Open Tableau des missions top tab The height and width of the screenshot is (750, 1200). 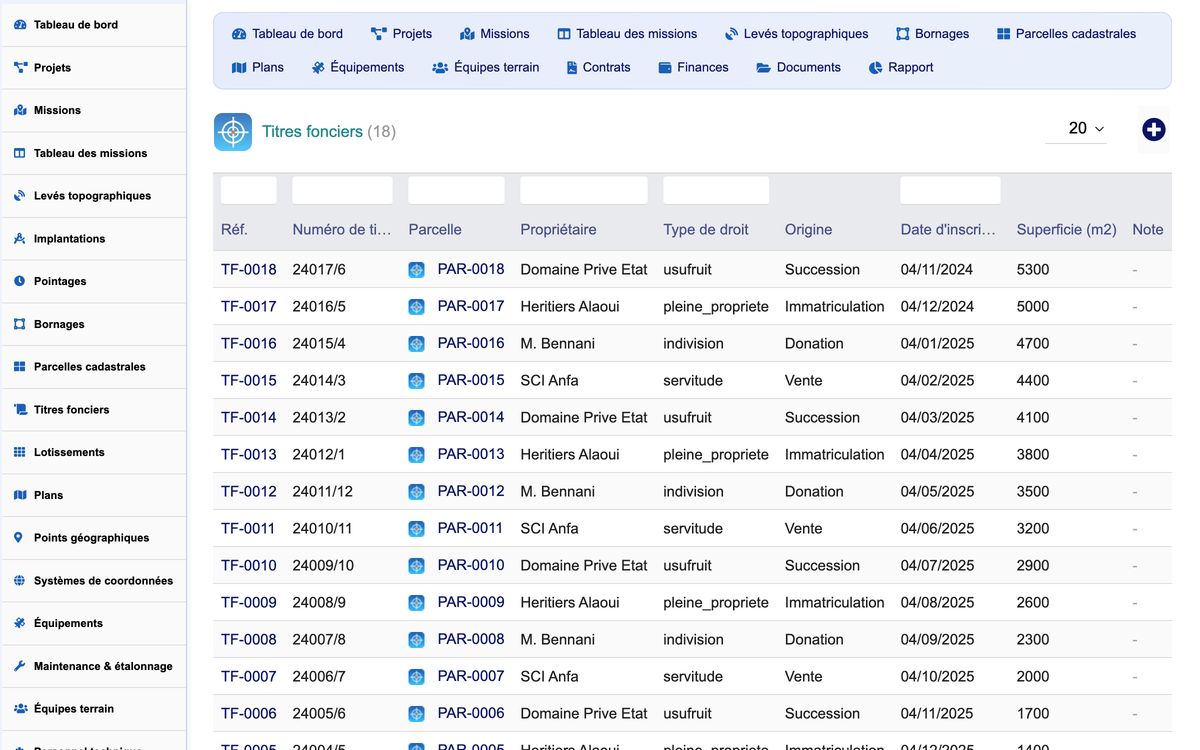(x=627, y=34)
